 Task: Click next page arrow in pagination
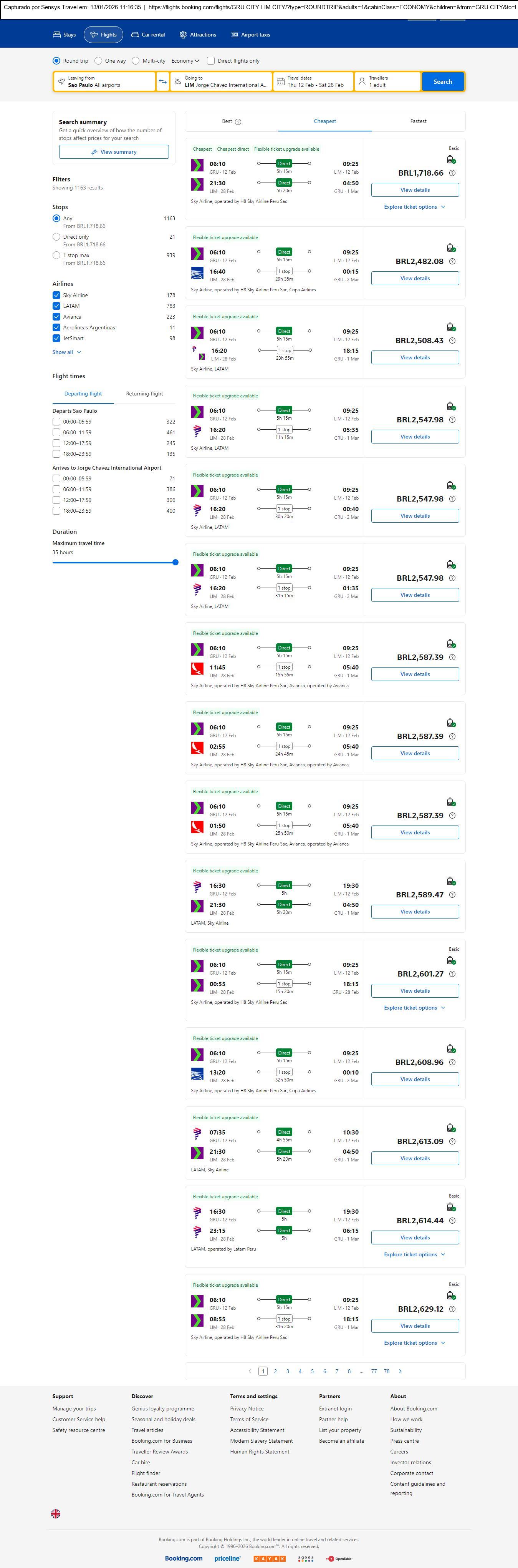[x=400, y=1371]
